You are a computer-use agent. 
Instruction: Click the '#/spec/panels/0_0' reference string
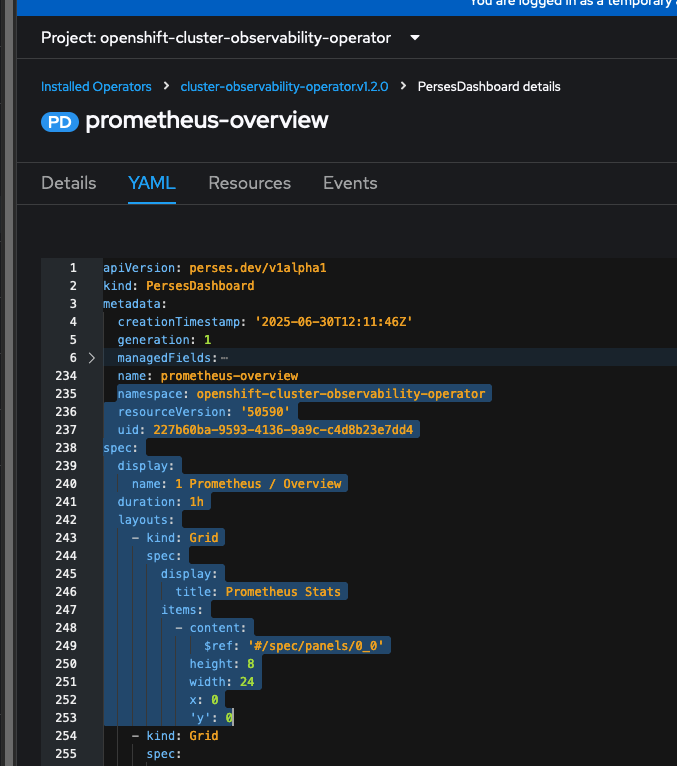pos(310,646)
